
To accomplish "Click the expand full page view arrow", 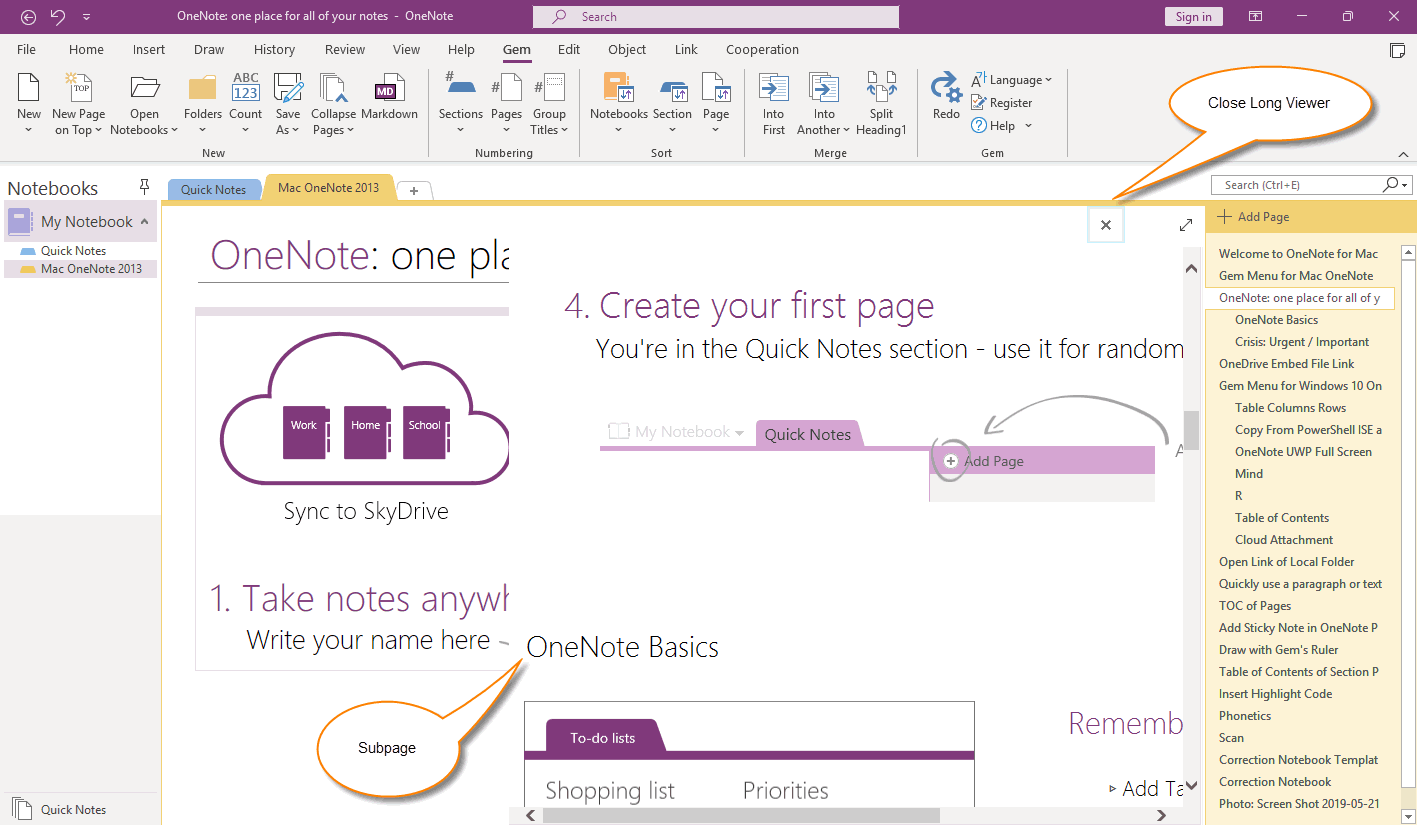I will 1186,225.
